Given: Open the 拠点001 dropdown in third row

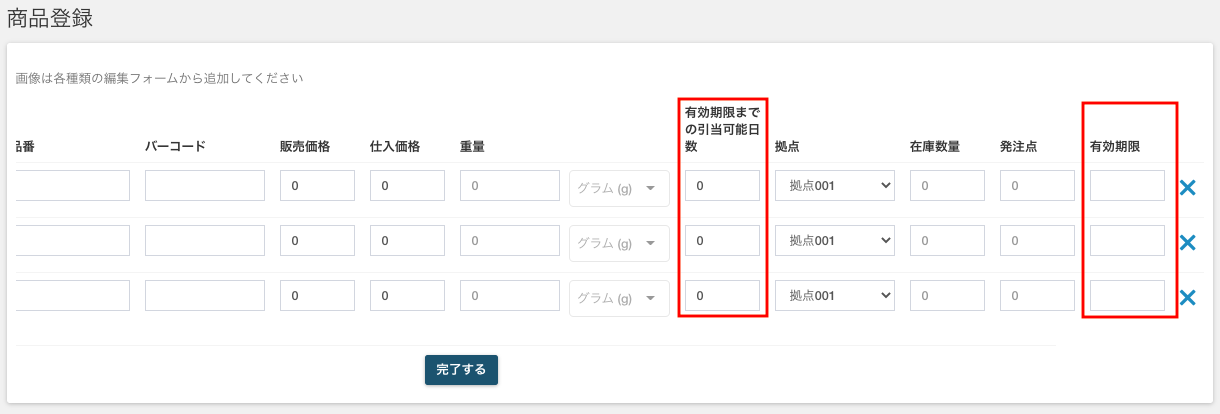Looking at the screenshot, I should (x=835, y=295).
